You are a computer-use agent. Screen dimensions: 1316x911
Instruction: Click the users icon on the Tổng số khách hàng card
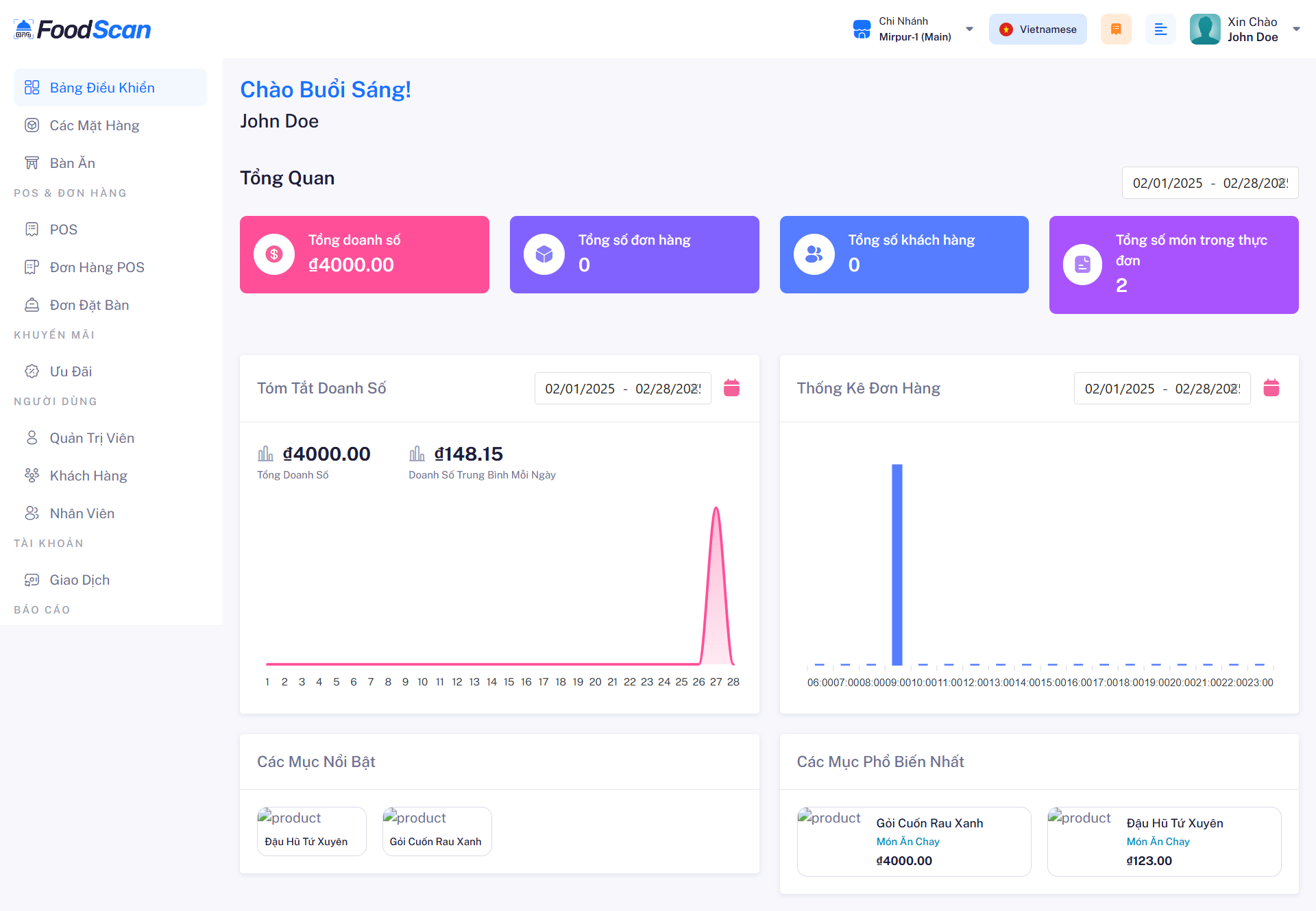click(x=814, y=254)
